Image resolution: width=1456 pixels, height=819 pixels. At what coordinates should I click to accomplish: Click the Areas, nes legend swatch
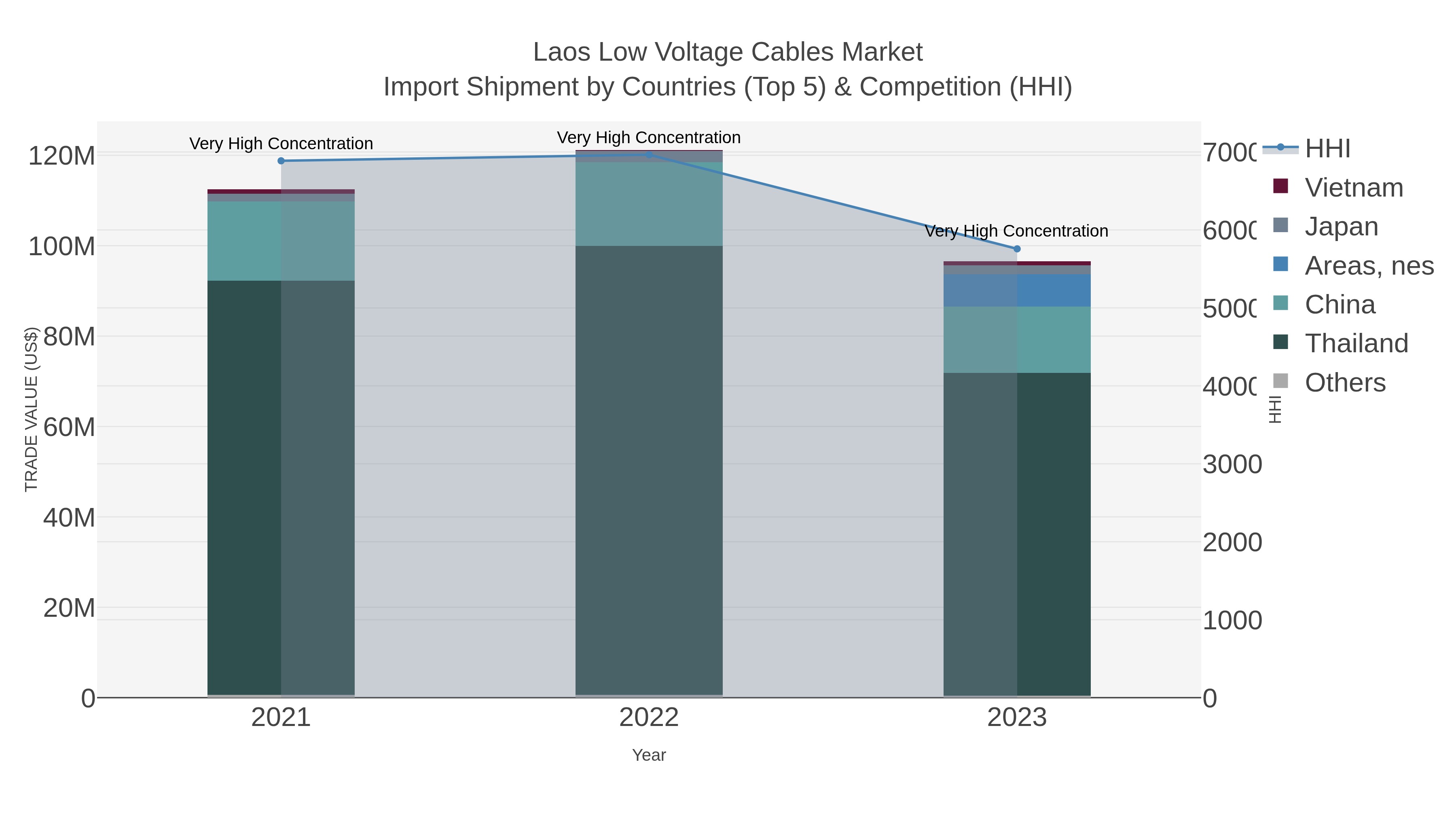(1281, 264)
